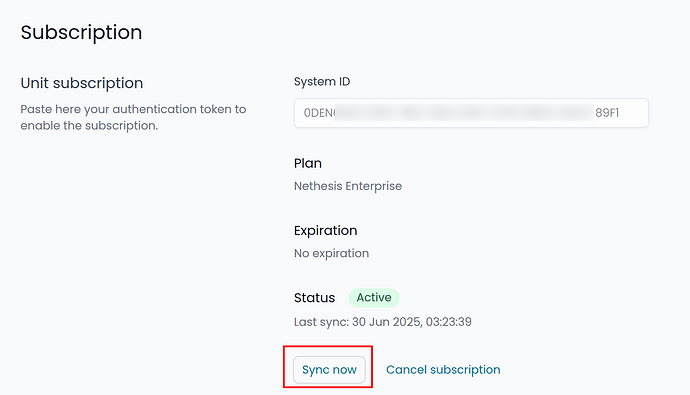The height and width of the screenshot is (395, 690).
Task: Select the No expiration value text
Action: click(331, 253)
